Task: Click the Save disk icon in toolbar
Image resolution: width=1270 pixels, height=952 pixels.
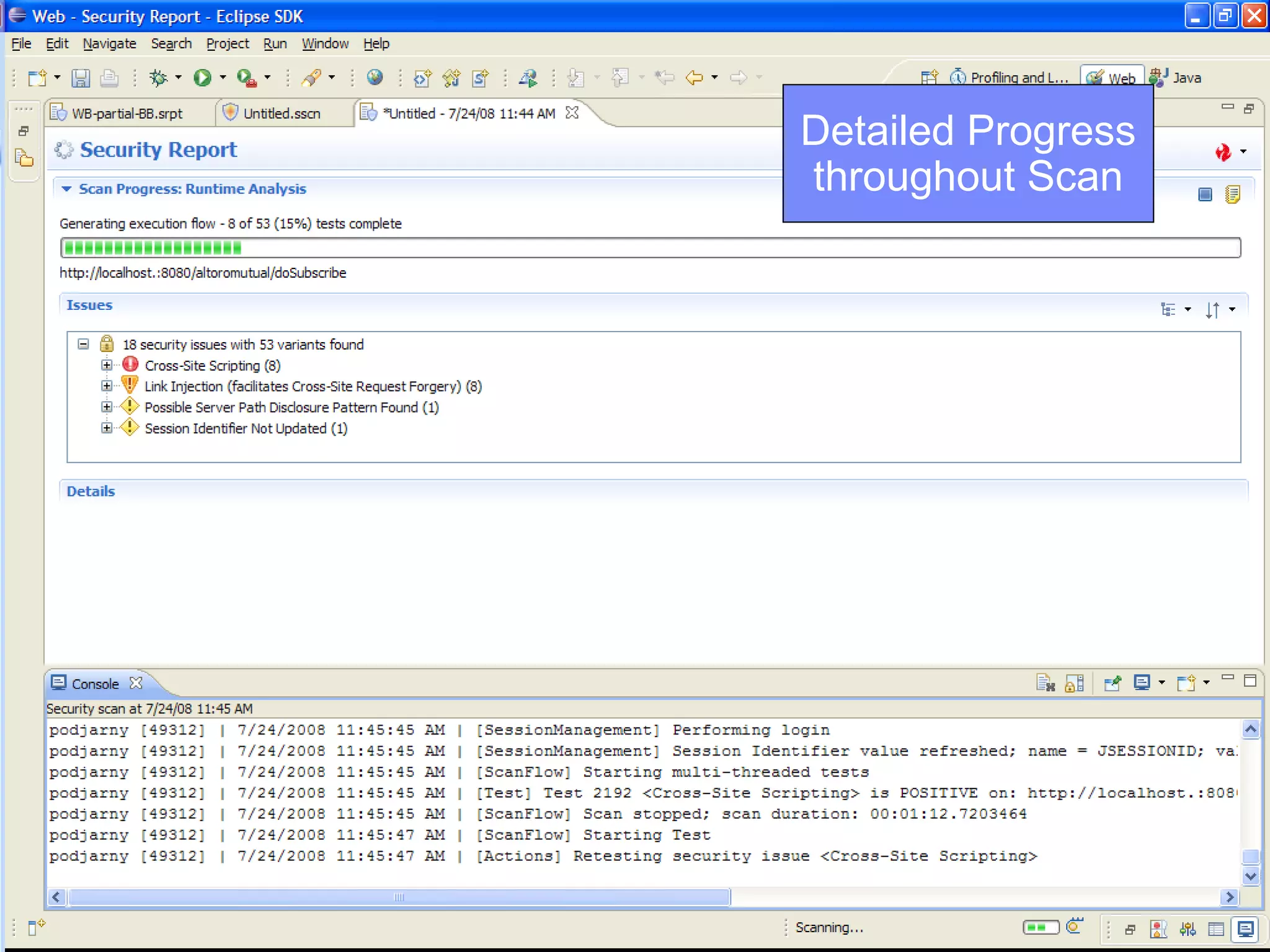Action: pos(81,78)
